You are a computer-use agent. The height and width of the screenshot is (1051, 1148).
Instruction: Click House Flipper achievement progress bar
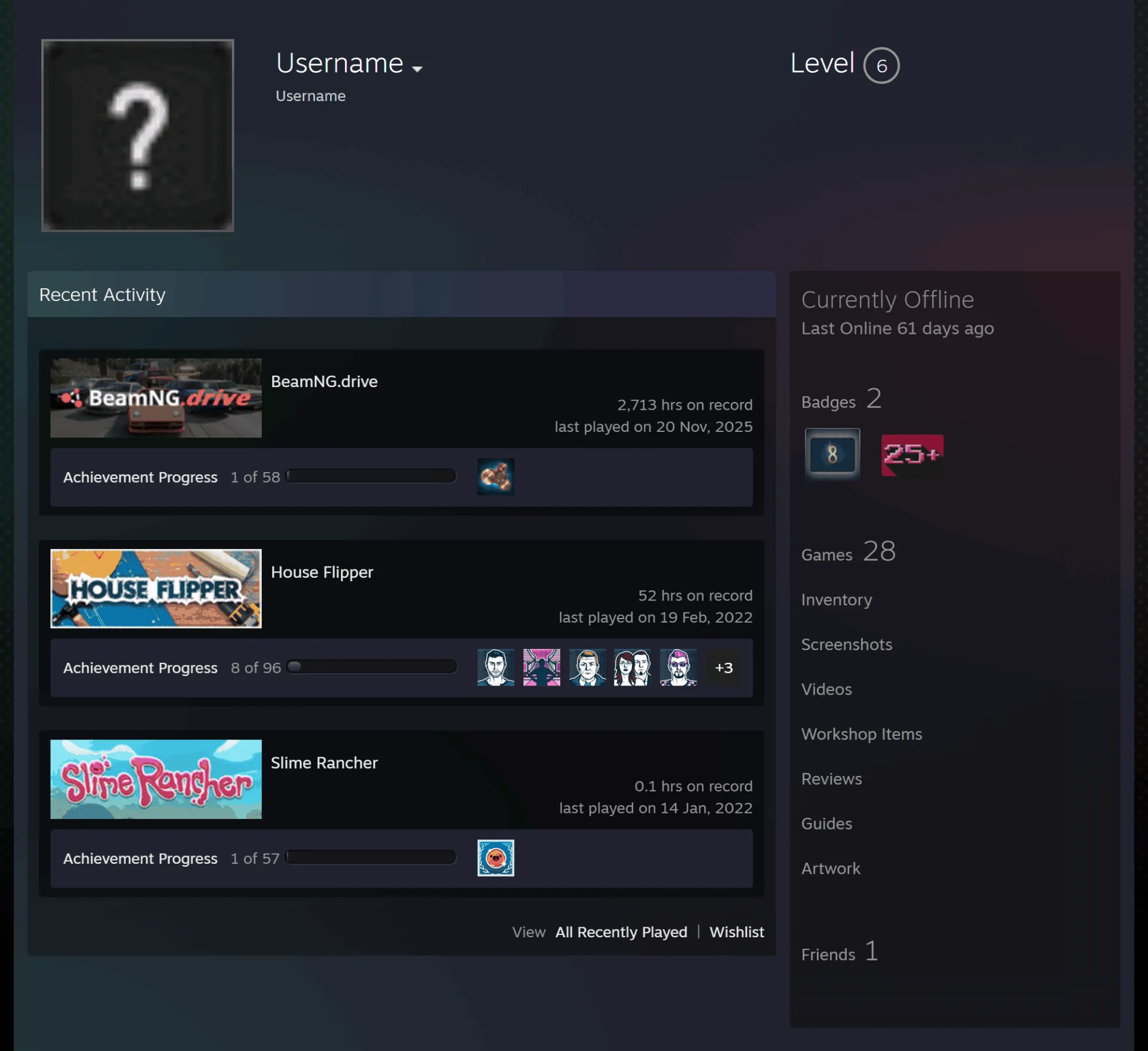click(371, 667)
